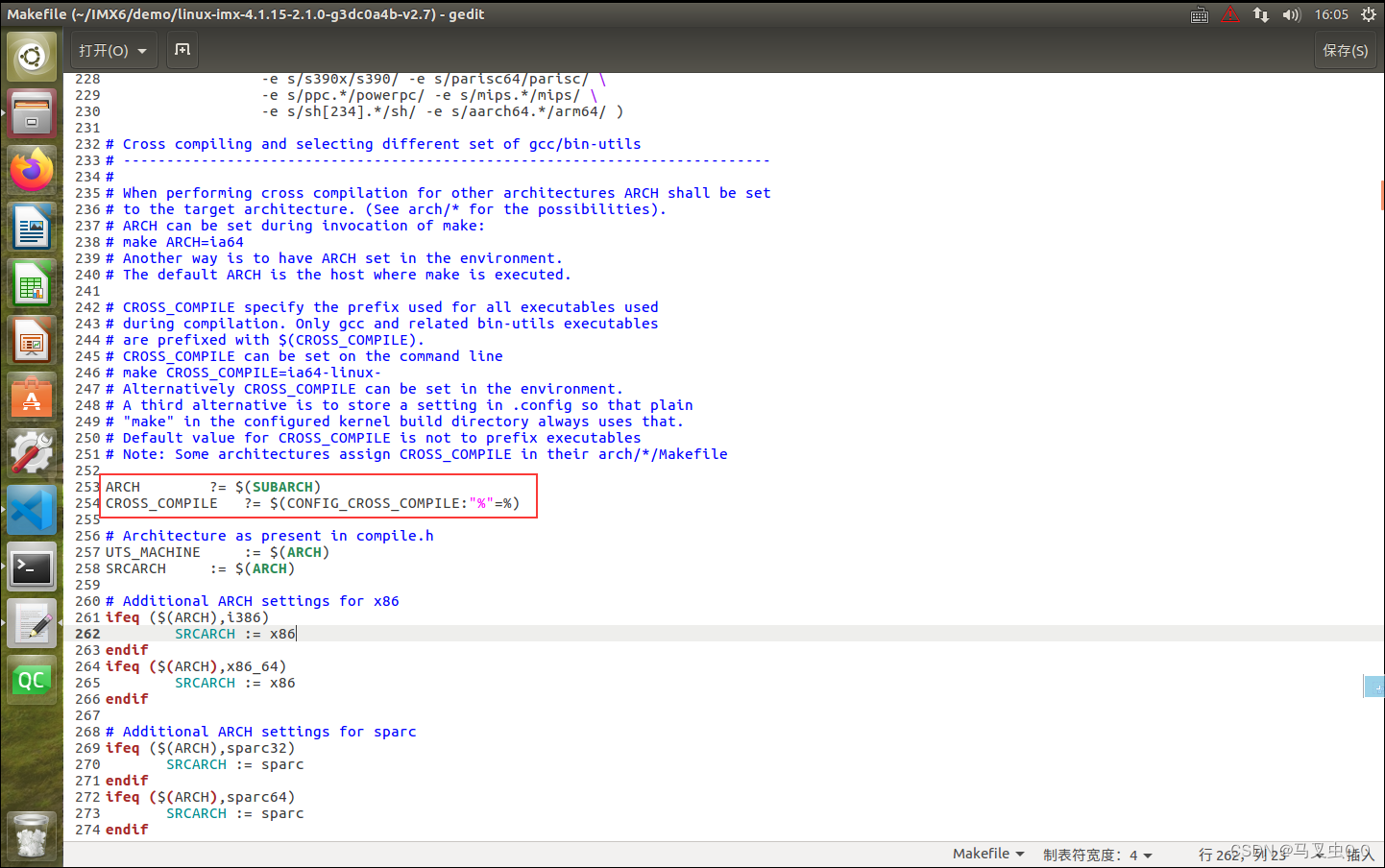Launch Visual Studio Code from the dock

(x=32, y=510)
